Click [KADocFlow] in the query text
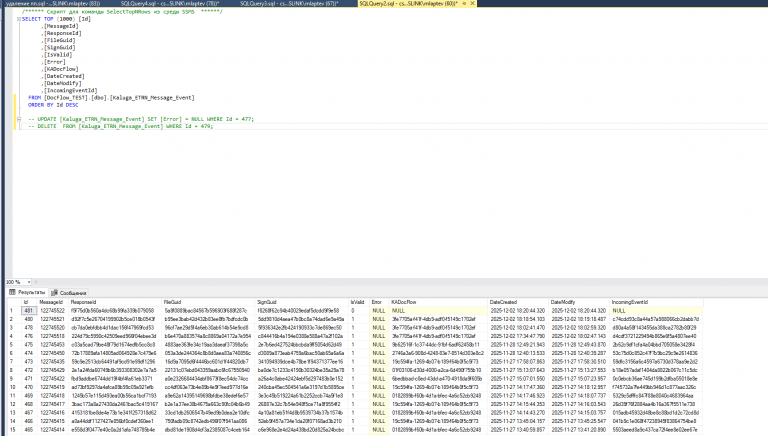 (x=61, y=69)
